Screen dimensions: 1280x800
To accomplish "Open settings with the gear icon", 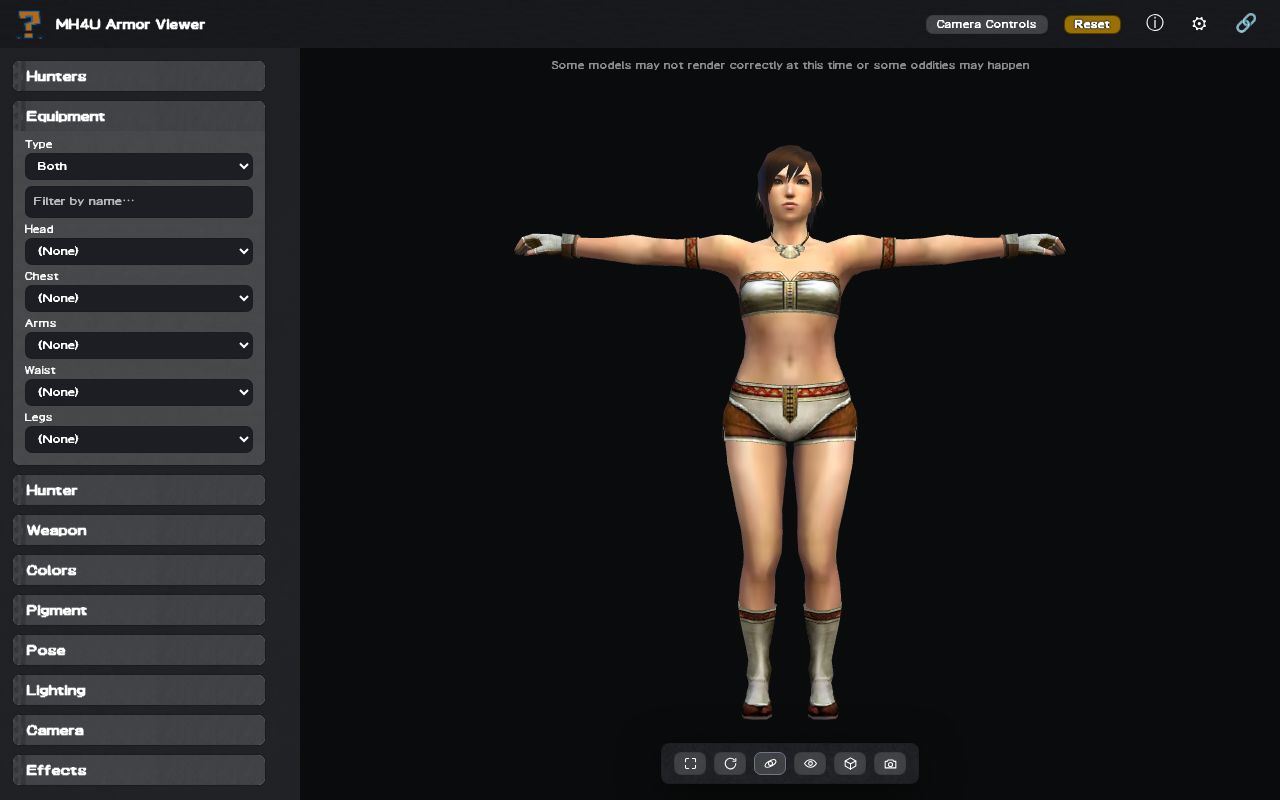I will pos(1199,23).
